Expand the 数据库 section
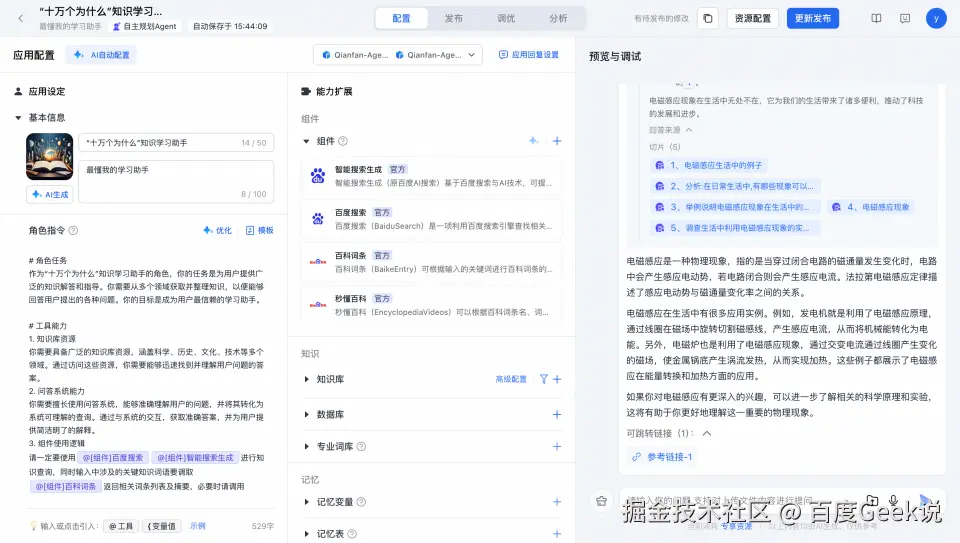960x543 pixels. tap(307, 414)
